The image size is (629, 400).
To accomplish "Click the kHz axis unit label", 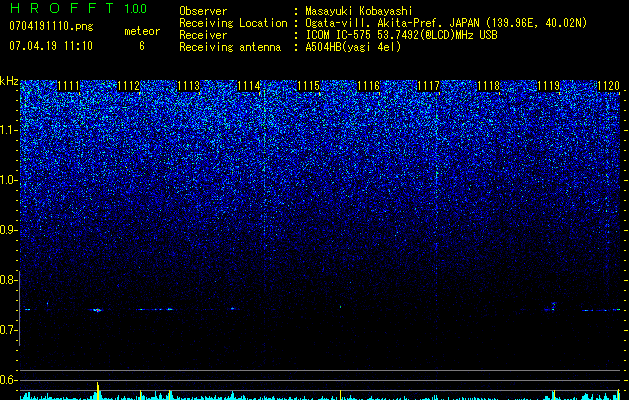I will click(9, 81).
